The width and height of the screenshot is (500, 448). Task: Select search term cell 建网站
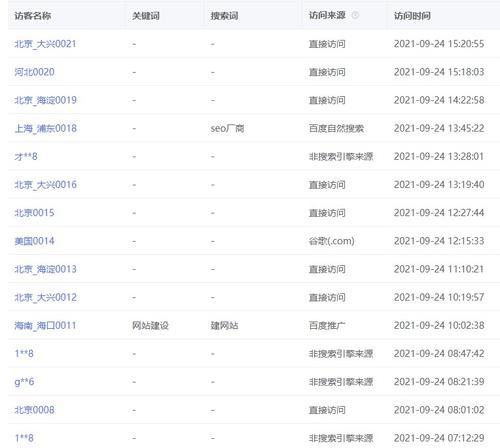(224, 326)
